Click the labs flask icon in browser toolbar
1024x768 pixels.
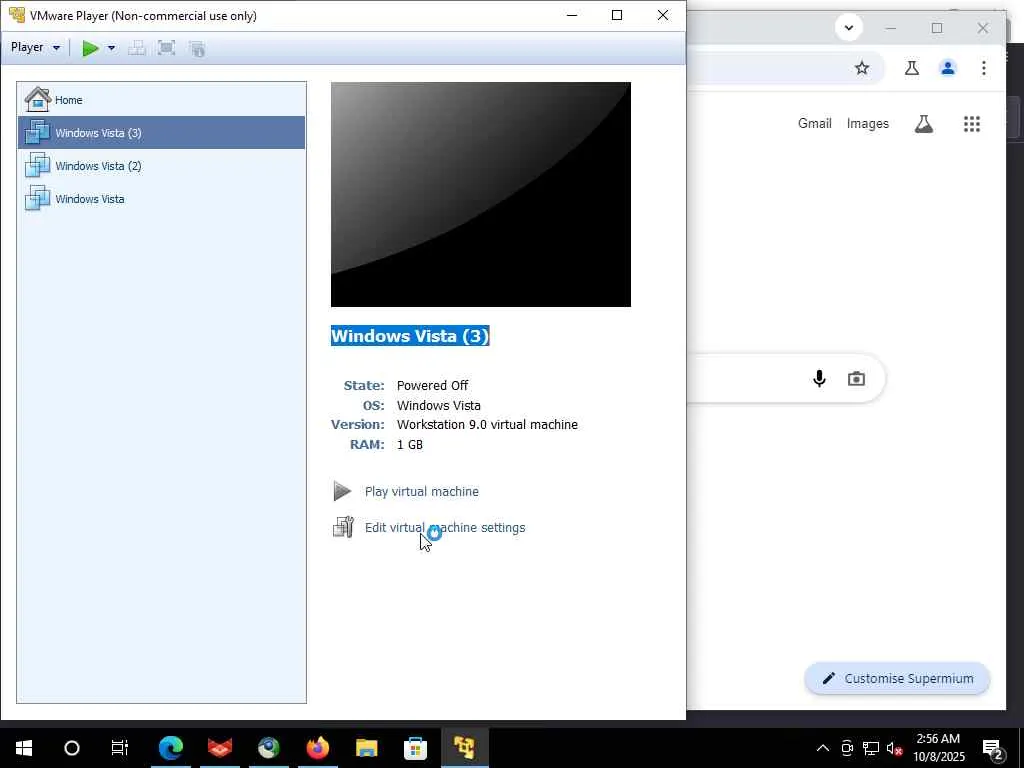912,68
